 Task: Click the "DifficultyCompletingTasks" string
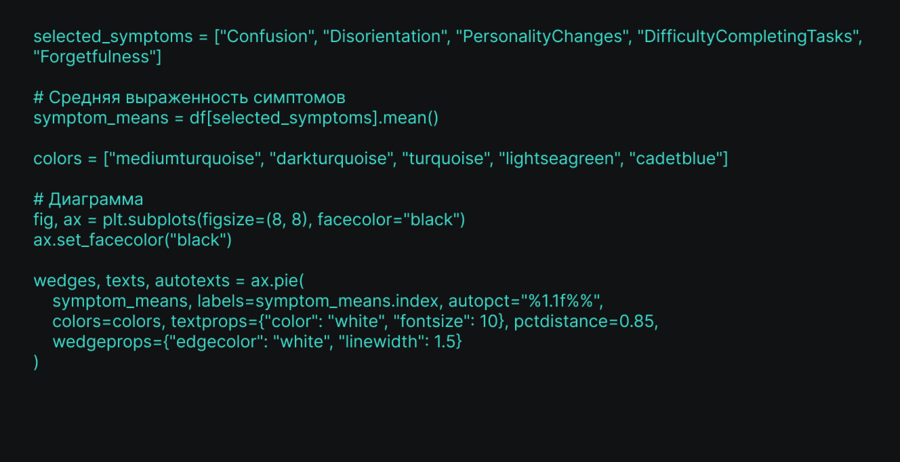pyautogui.click(x=747, y=37)
